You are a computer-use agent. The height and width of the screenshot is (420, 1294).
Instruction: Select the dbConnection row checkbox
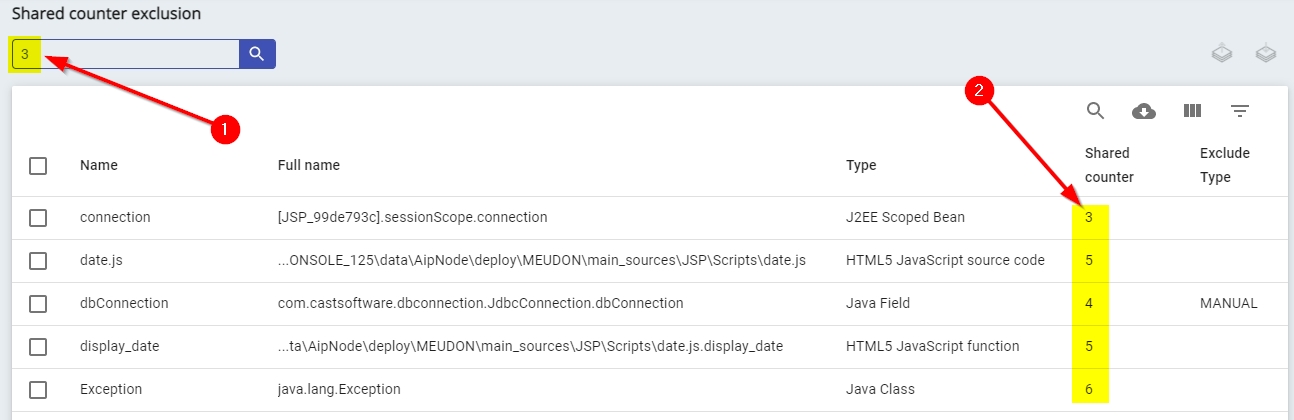[38, 304]
